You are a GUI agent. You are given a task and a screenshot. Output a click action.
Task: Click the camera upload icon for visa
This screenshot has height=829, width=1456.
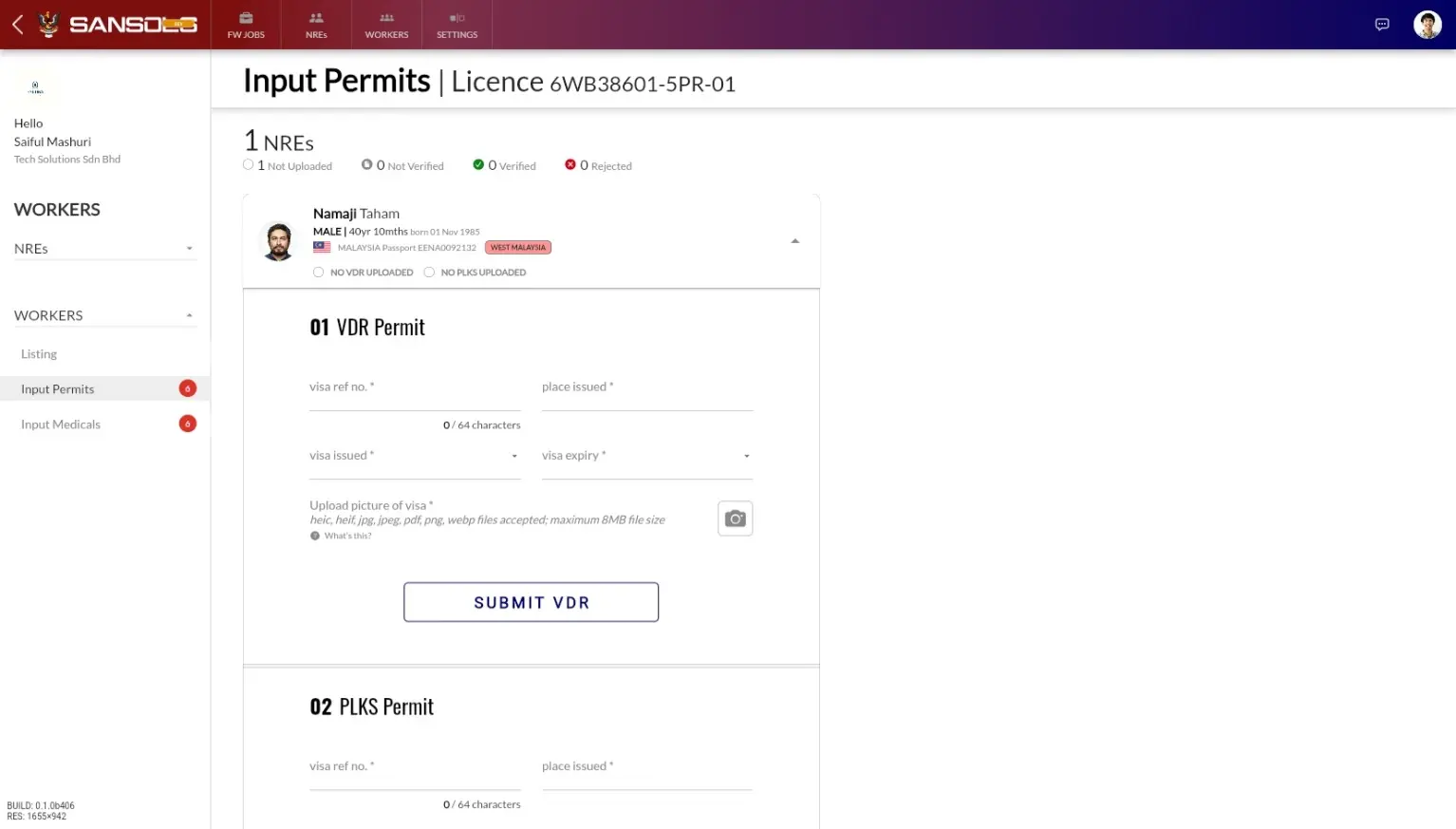pos(736,518)
